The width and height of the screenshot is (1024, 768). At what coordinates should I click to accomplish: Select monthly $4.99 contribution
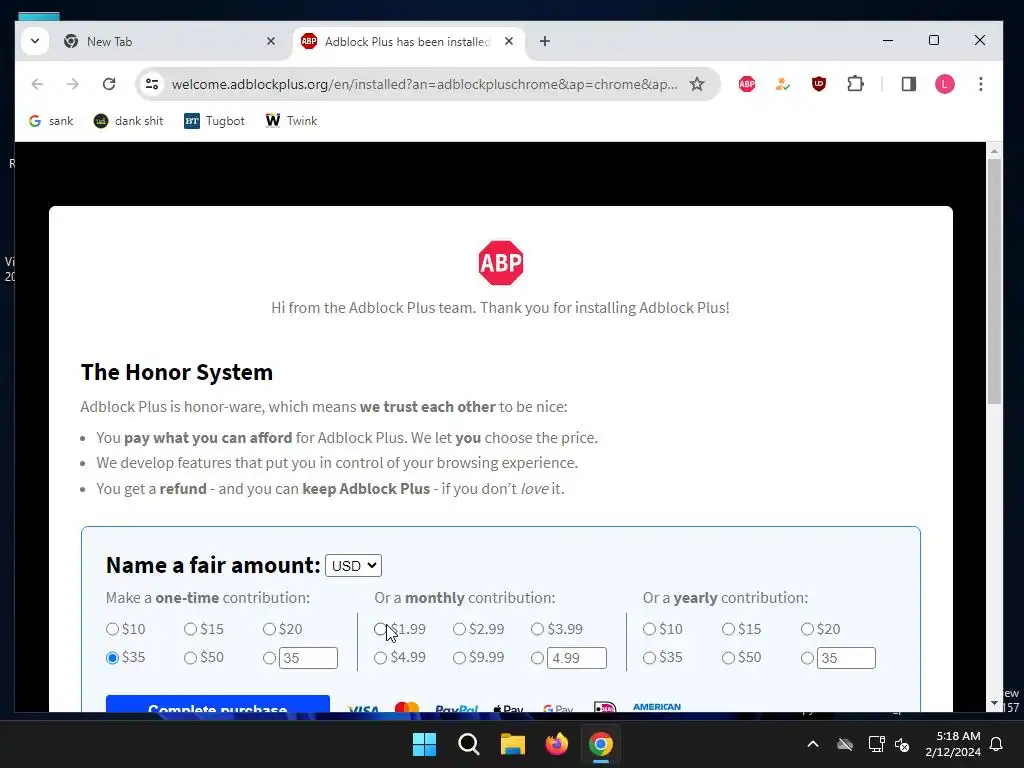(x=381, y=658)
